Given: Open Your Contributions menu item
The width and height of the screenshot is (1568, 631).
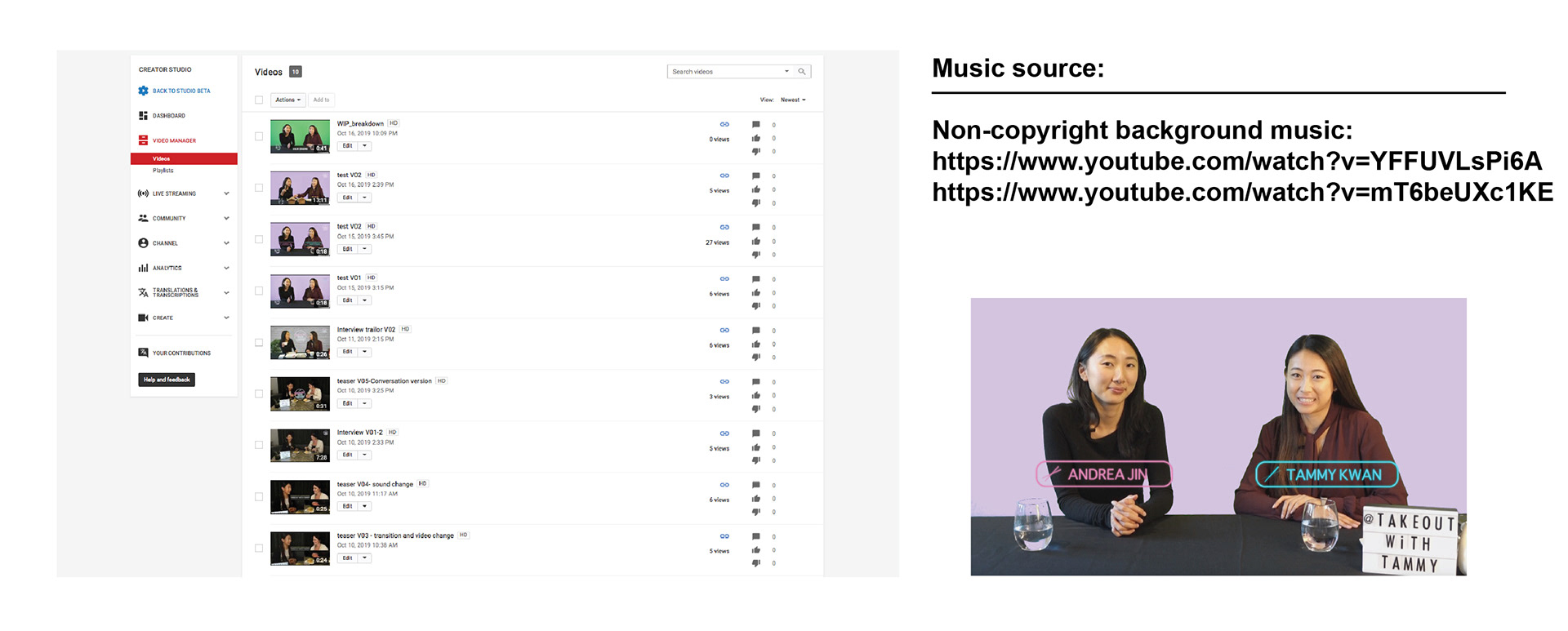Looking at the screenshot, I should (x=181, y=353).
